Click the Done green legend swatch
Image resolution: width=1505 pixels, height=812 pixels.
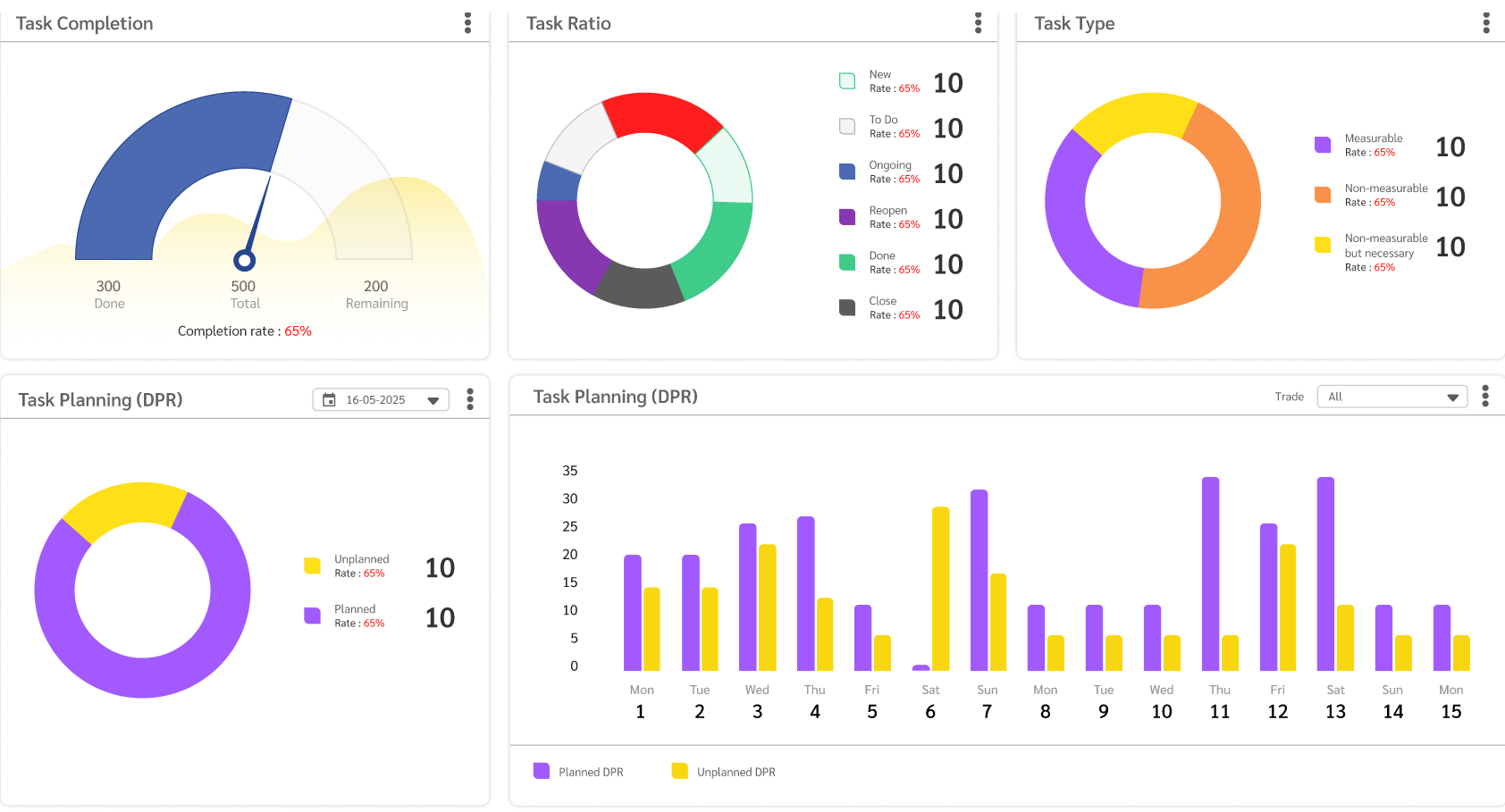[847, 263]
